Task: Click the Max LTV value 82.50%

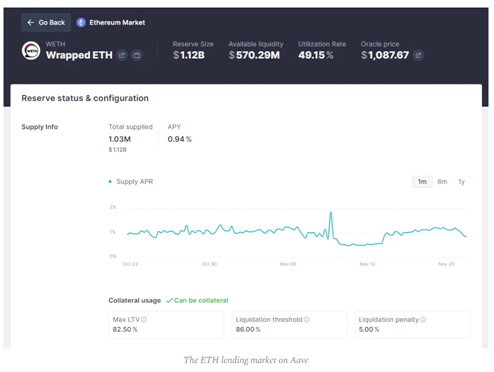Action: (125, 330)
